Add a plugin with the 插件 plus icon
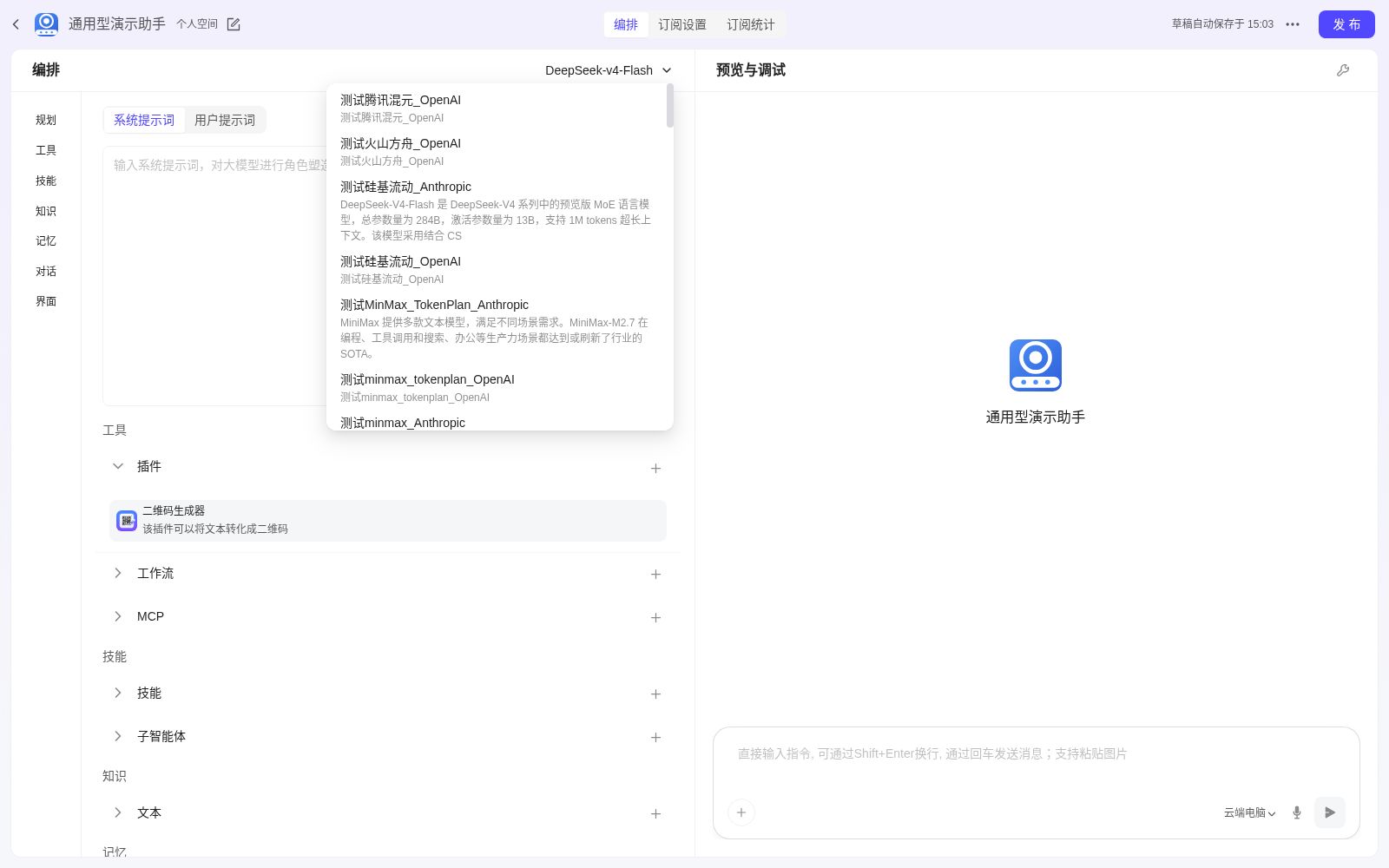This screenshot has width=1389, height=868. [655, 468]
